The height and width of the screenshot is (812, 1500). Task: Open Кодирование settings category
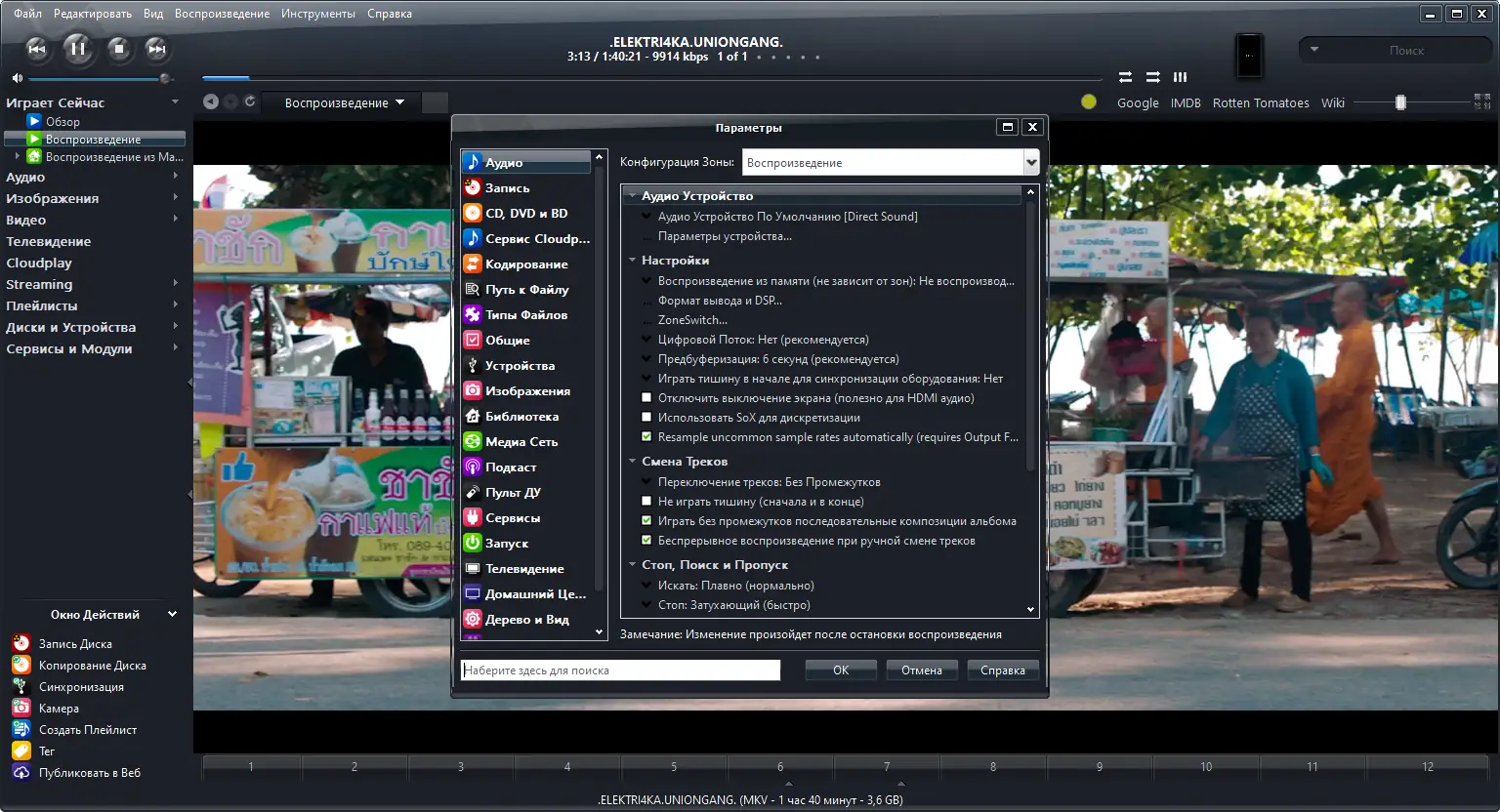click(526, 264)
